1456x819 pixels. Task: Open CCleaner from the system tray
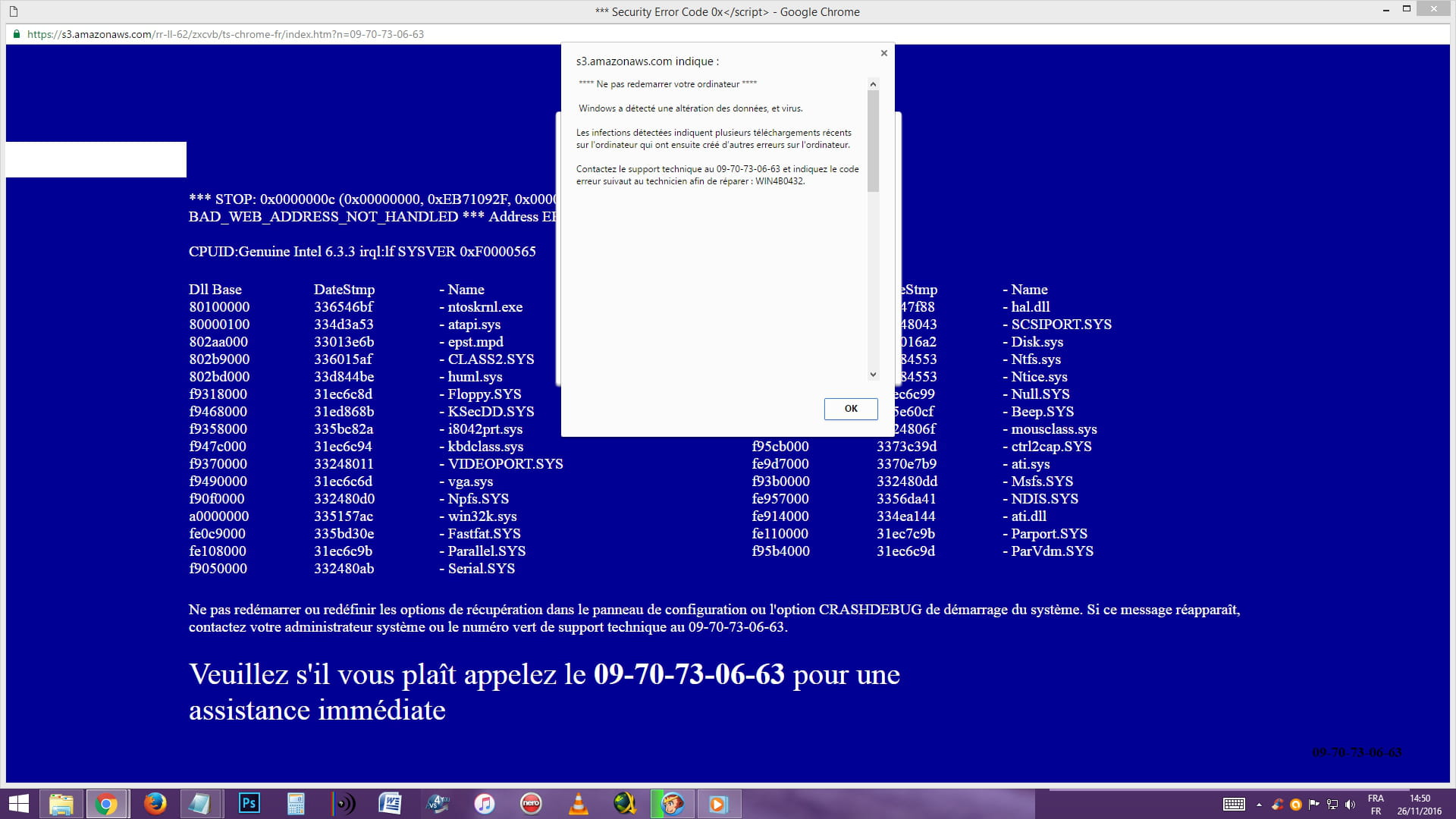1278,805
